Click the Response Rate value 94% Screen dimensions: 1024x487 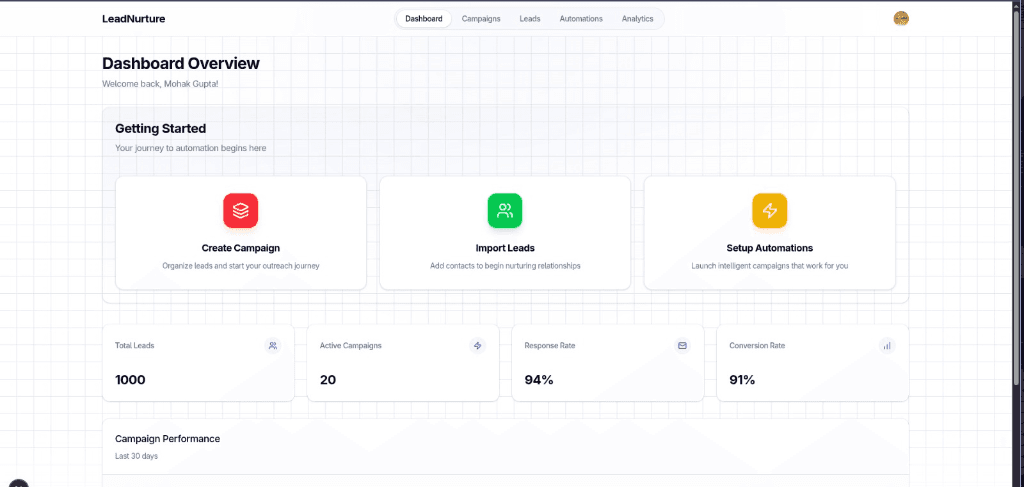point(539,380)
